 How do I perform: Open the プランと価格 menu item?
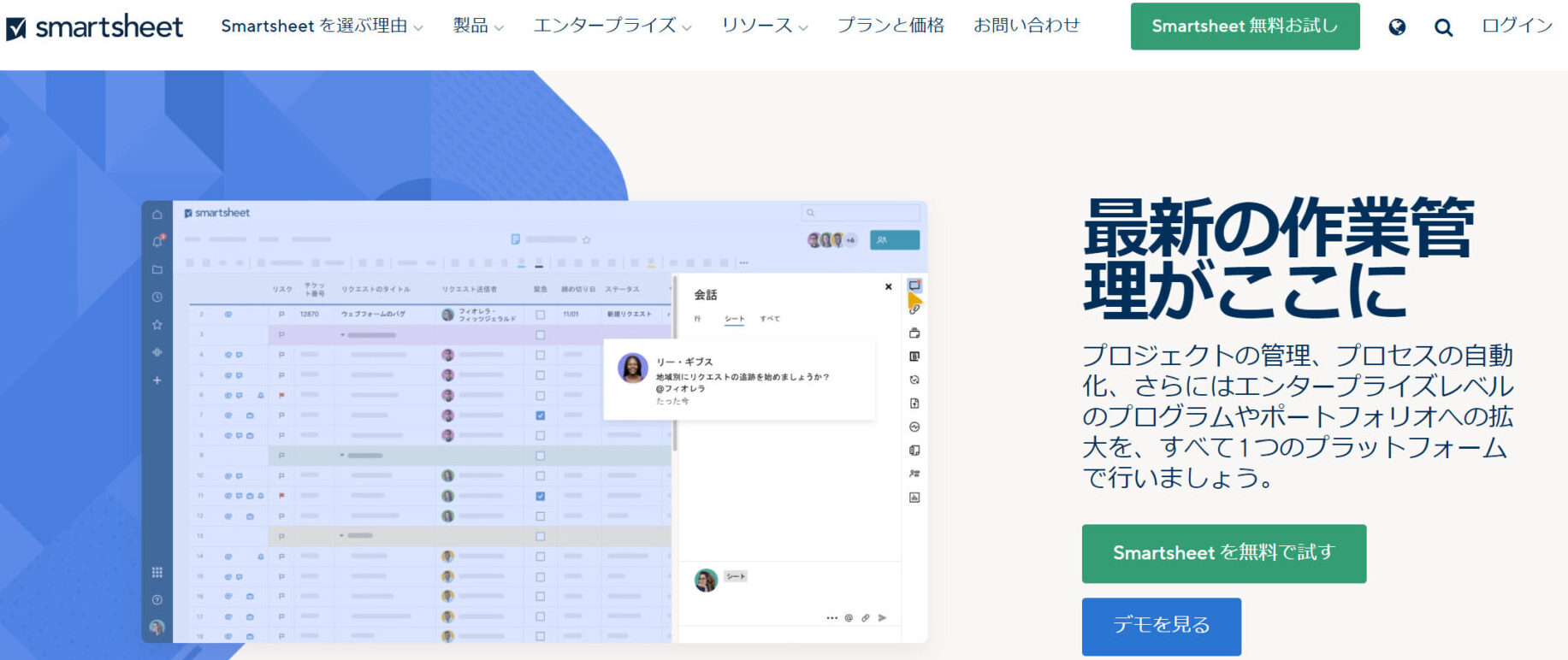tap(891, 27)
